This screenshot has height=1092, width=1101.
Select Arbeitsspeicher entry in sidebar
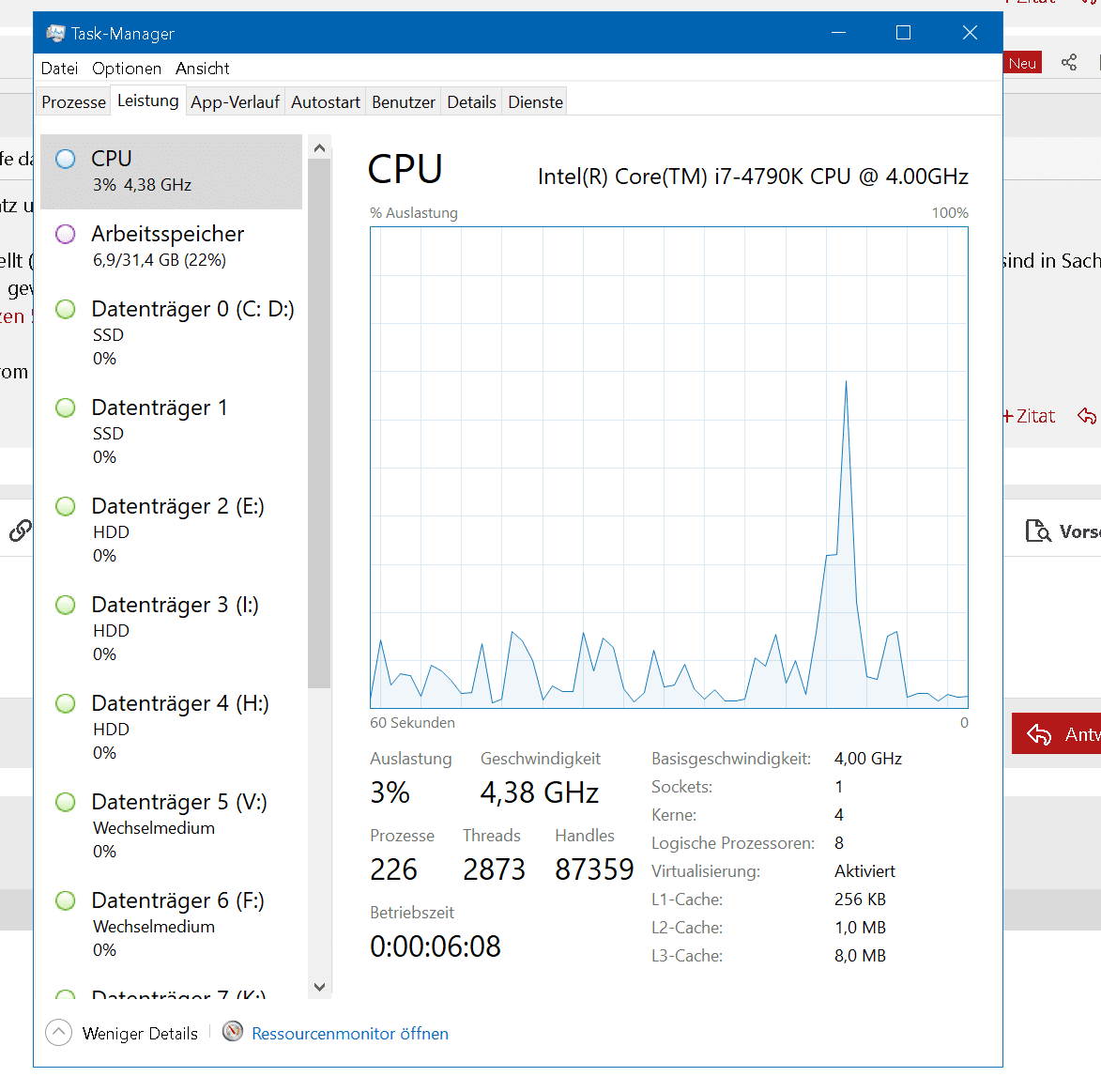coord(172,247)
